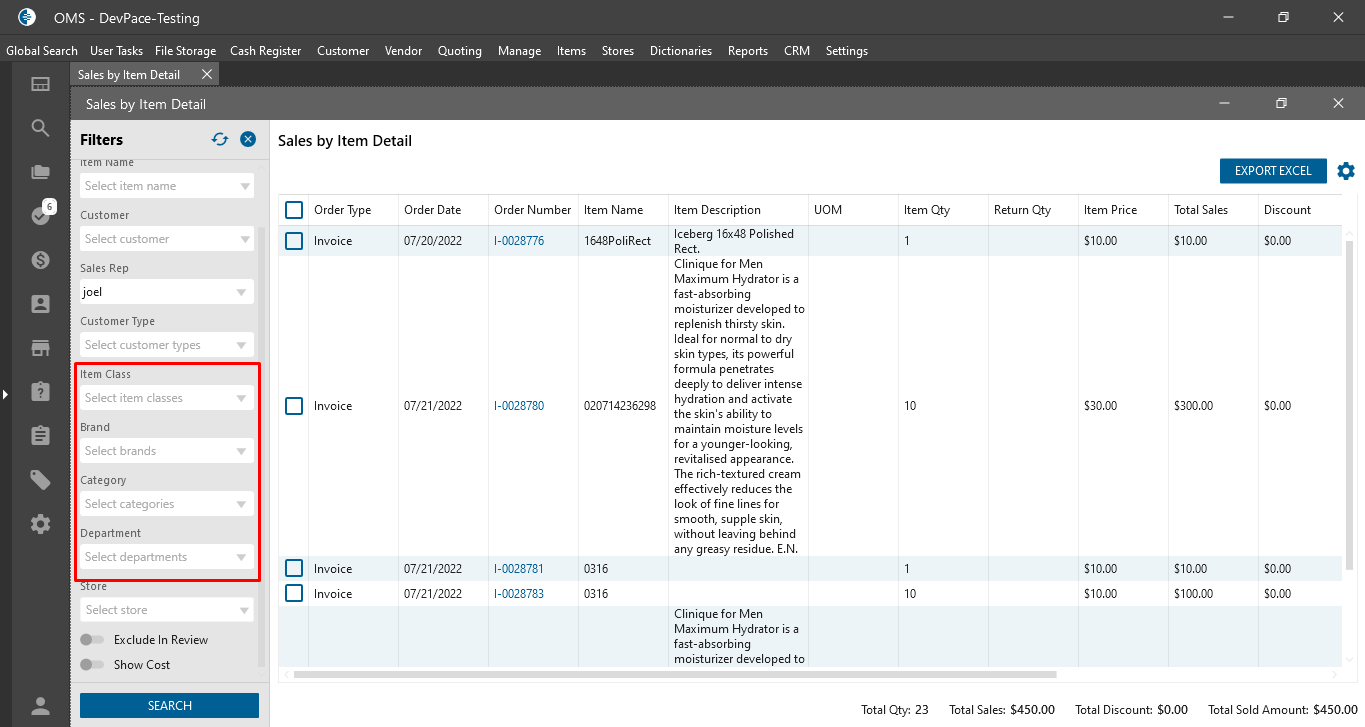Expand the Brand dropdown
Screen dimensions: 1365x727
166,451
